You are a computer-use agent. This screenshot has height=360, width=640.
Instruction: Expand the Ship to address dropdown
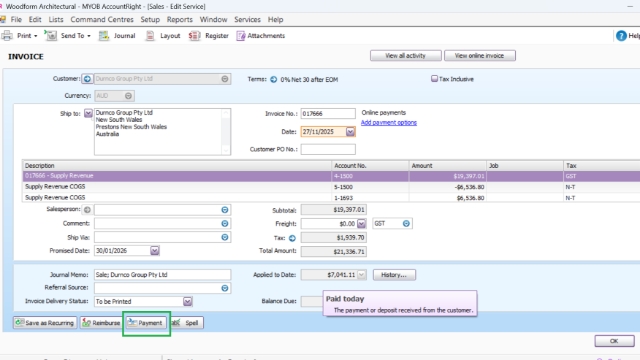pos(88,113)
